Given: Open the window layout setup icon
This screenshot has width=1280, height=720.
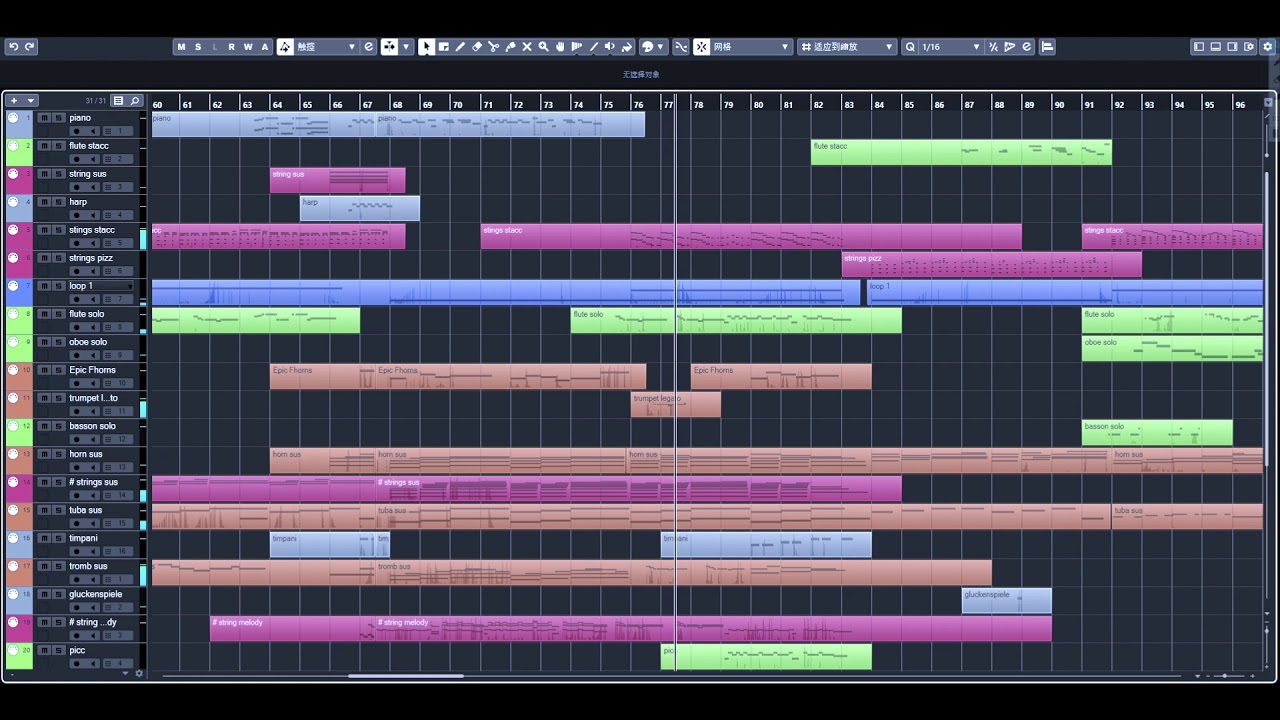Looking at the screenshot, I should point(1249,47).
